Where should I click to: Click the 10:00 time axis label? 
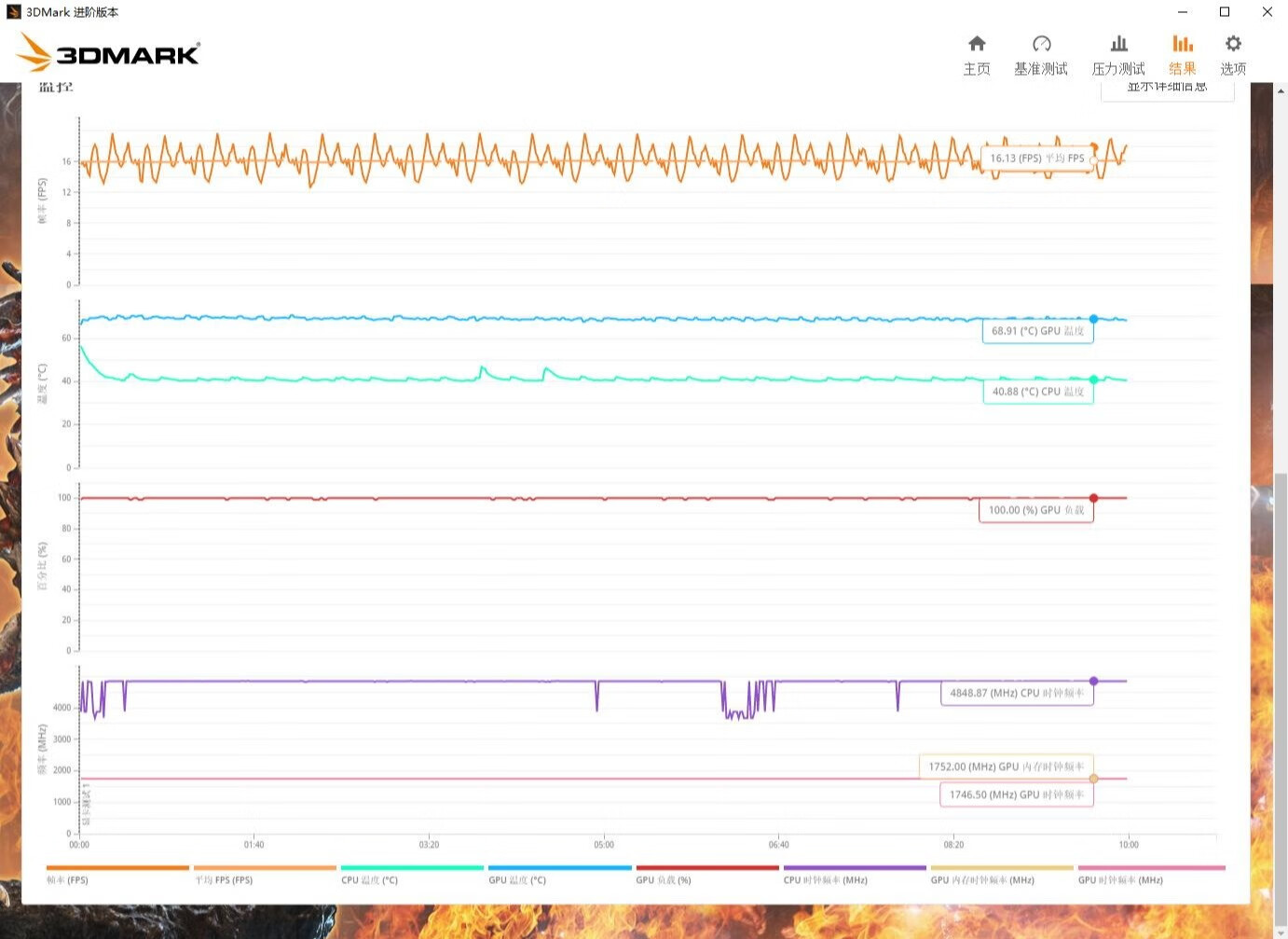pyautogui.click(x=1129, y=845)
